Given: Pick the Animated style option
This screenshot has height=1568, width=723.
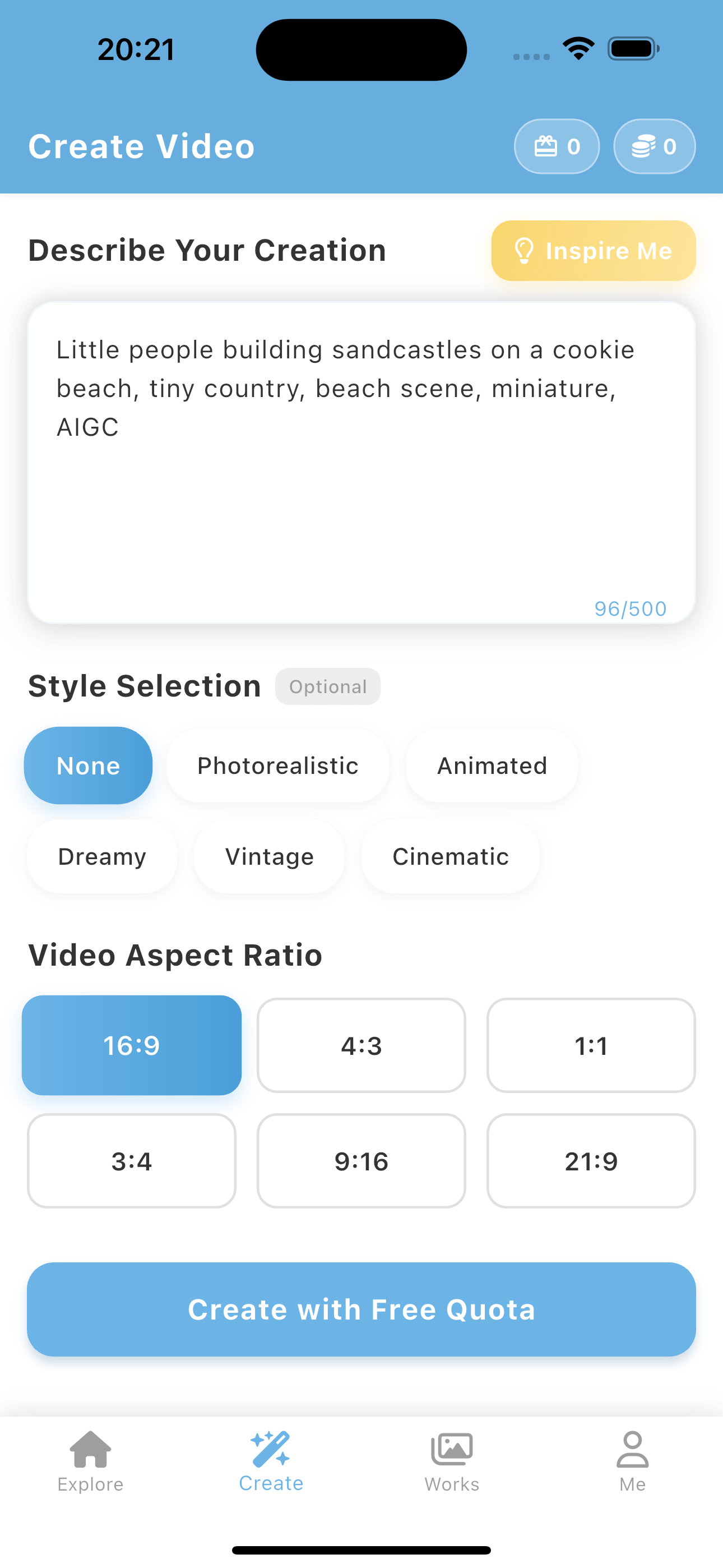Looking at the screenshot, I should tap(492, 765).
